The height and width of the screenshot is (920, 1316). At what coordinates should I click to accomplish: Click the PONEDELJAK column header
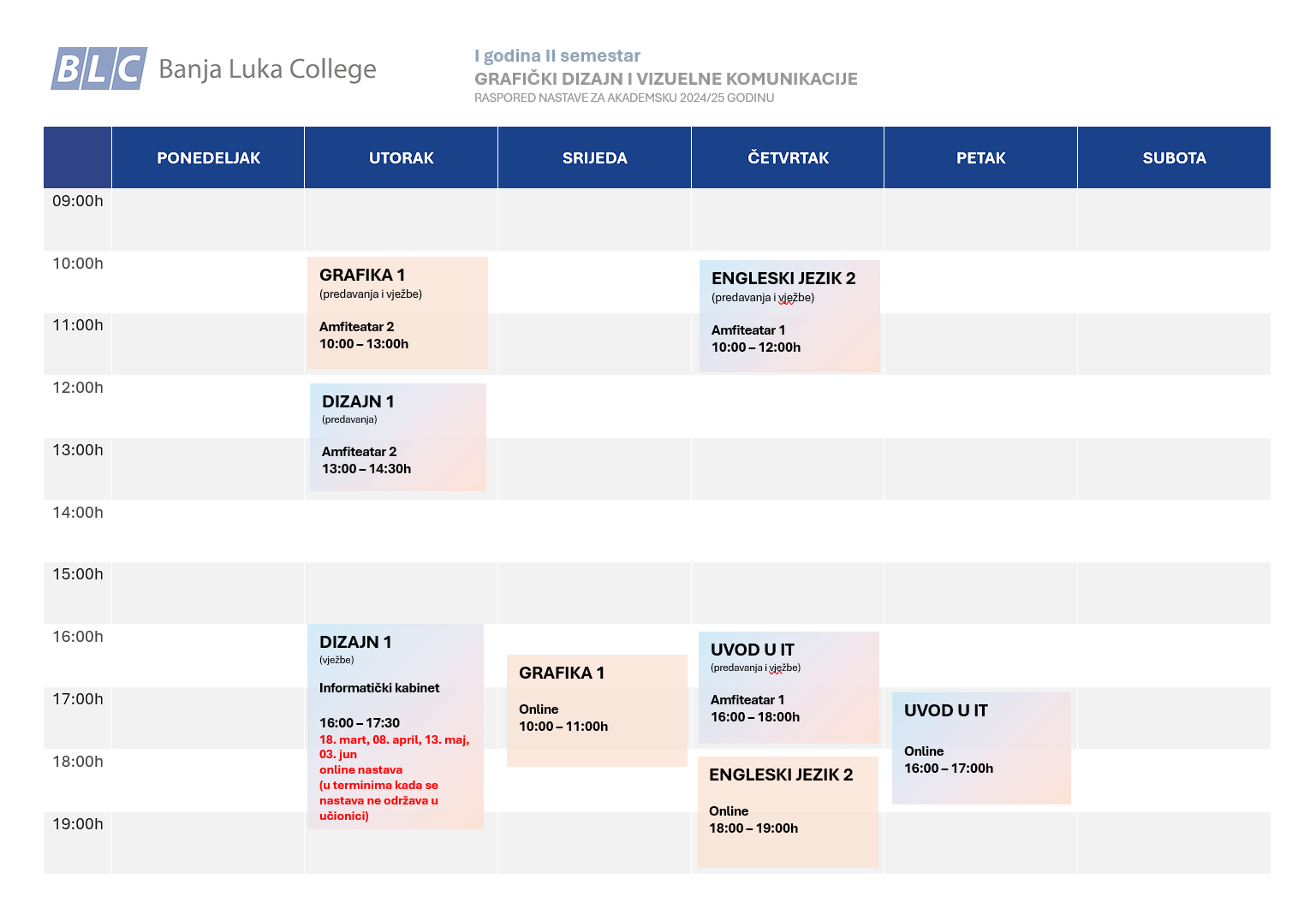pyautogui.click(x=208, y=157)
